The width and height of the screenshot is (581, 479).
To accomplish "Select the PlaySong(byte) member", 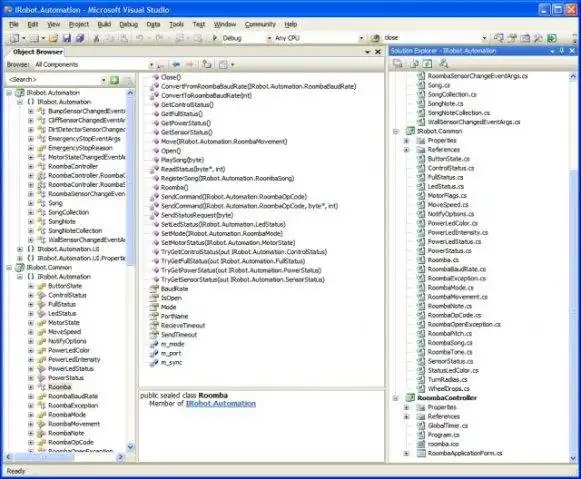I will point(182,160).
